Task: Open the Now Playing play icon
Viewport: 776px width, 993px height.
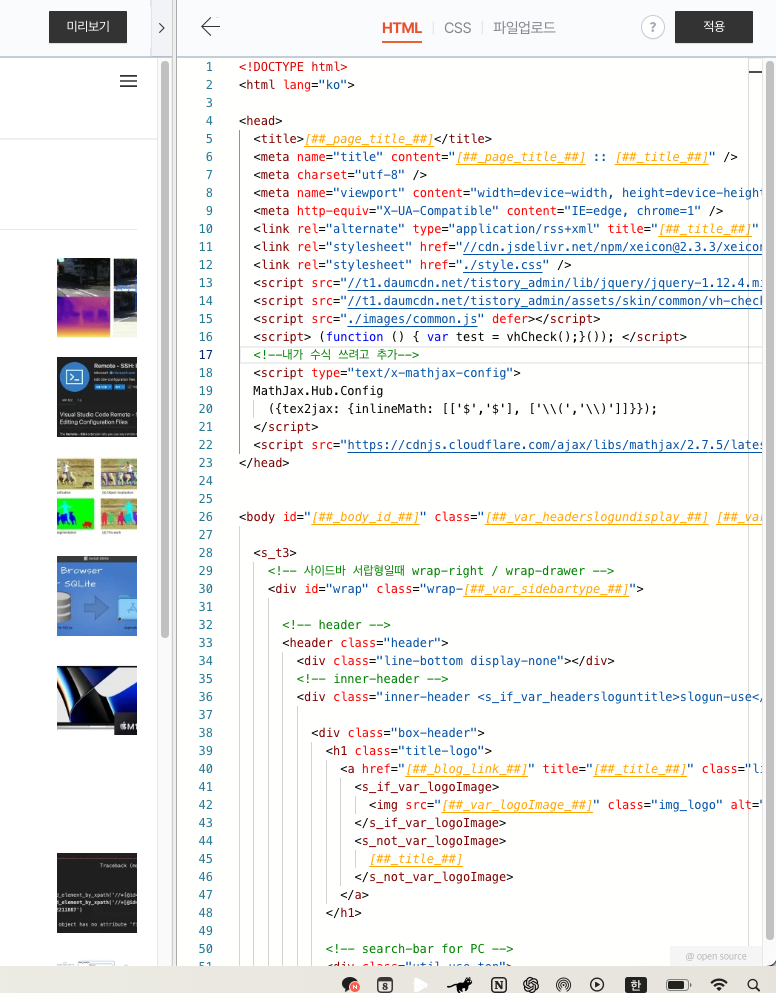Action: pyautogui.click(x=597, y=985)
